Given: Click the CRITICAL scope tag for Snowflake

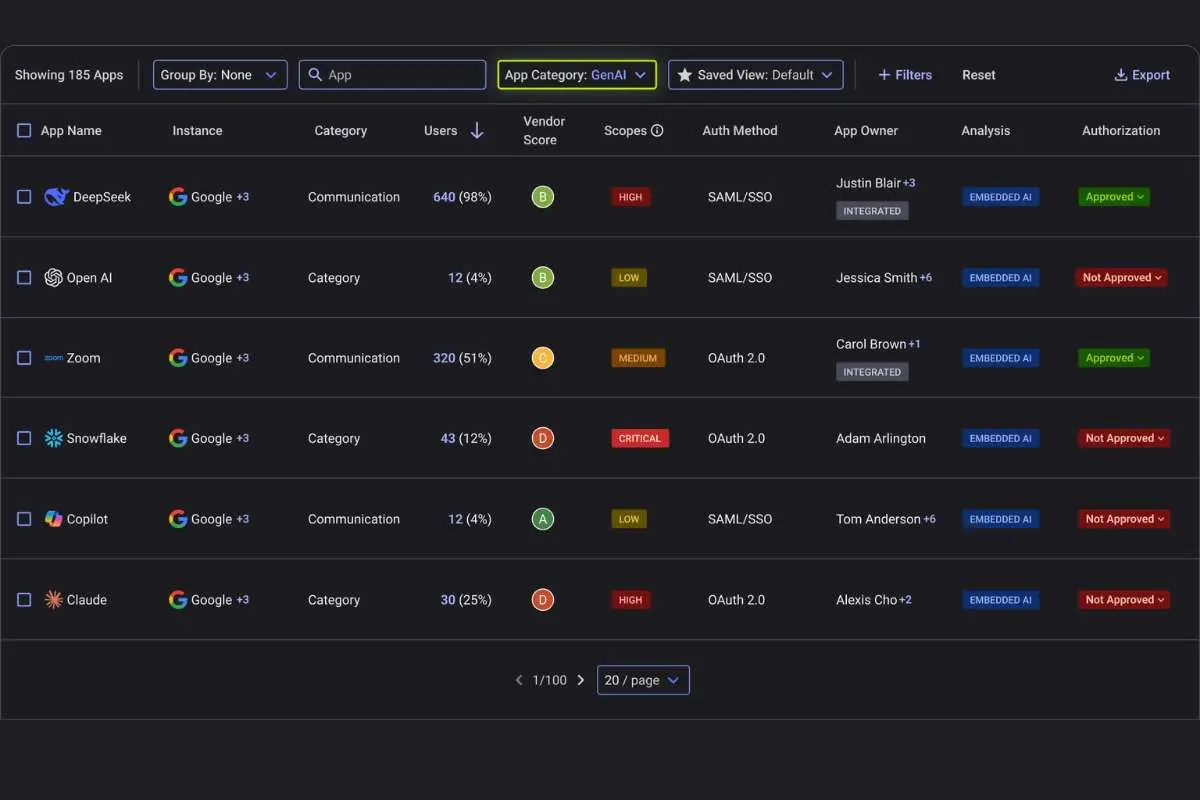Looking at the screenshot, I should click(640, 438).
